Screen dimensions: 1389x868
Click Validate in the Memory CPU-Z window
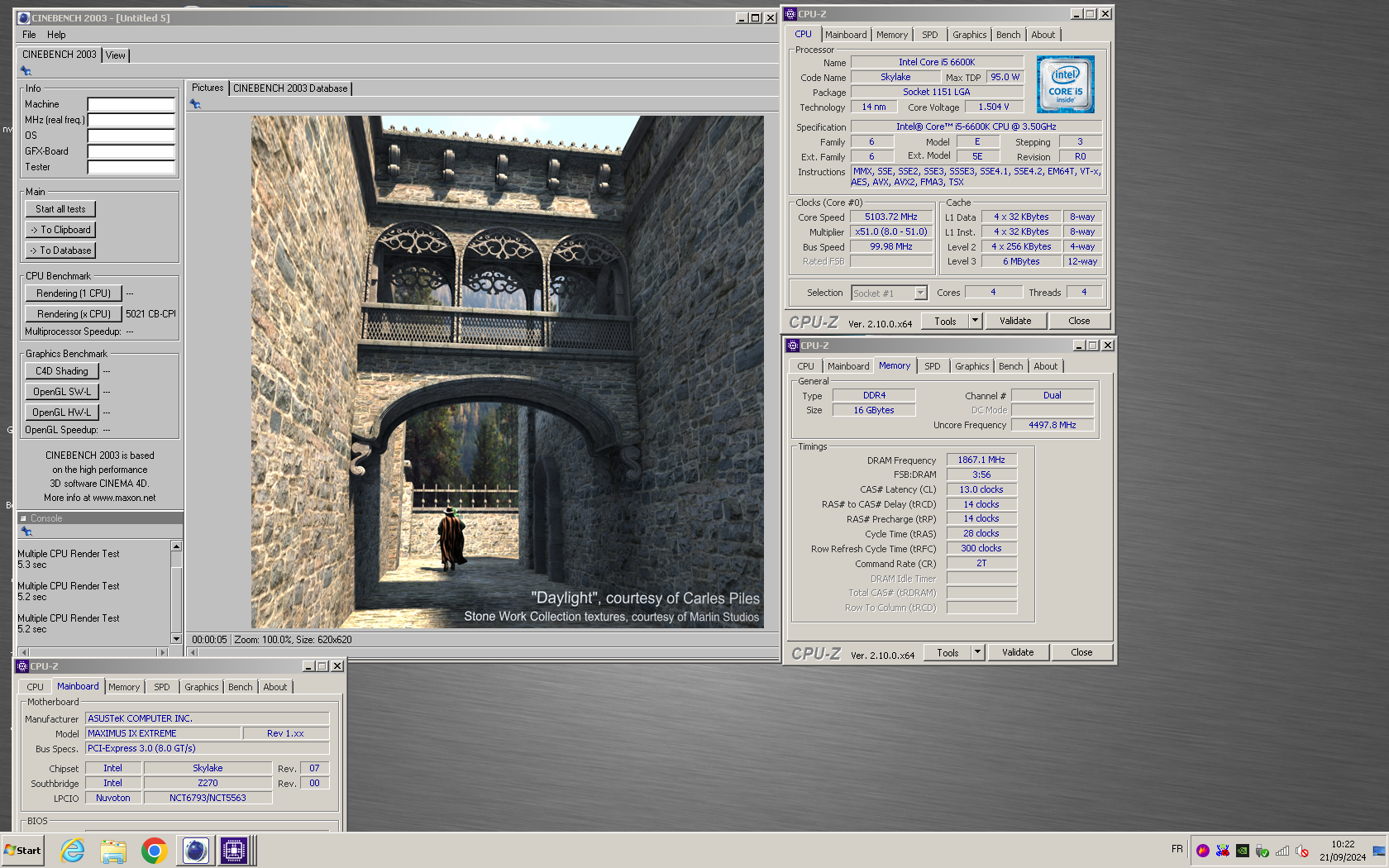[1018, 652]
